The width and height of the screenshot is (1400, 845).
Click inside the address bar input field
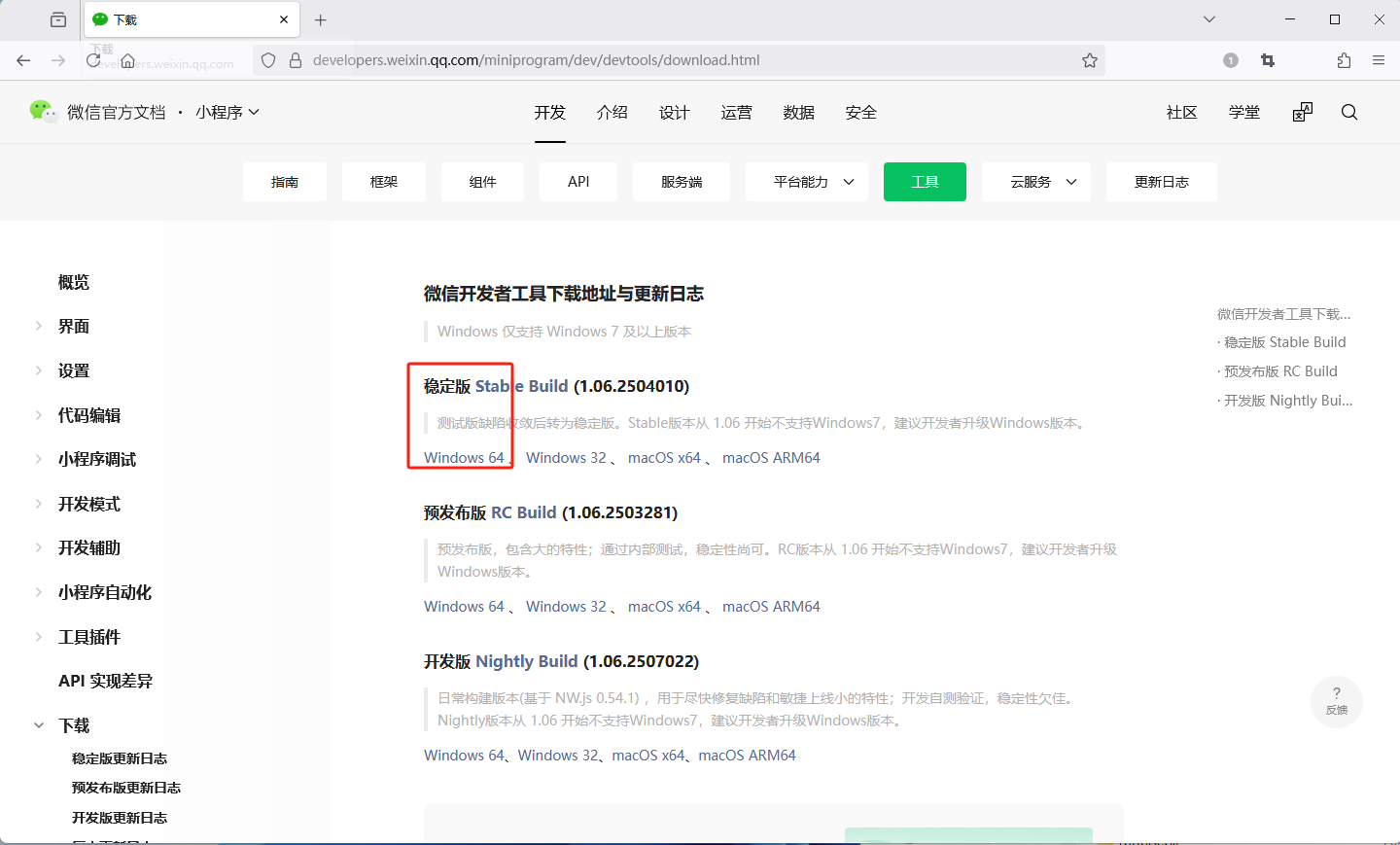pyautogui.click(x=583, y=59)
